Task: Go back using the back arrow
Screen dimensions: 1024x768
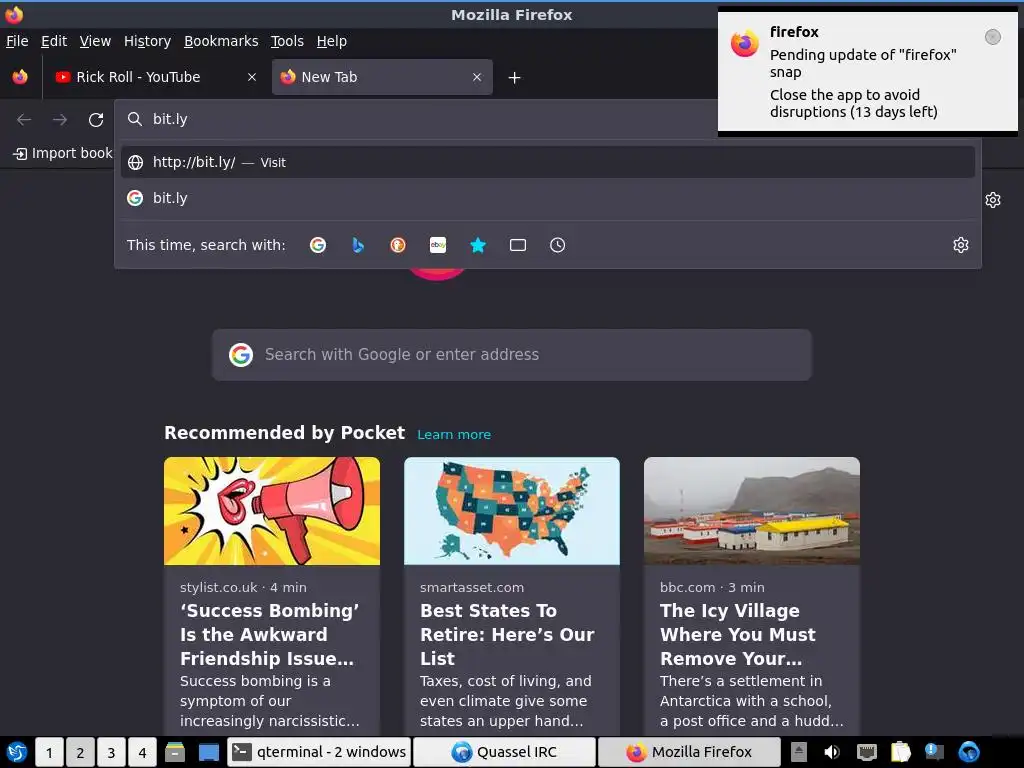Action: (24, 120)
